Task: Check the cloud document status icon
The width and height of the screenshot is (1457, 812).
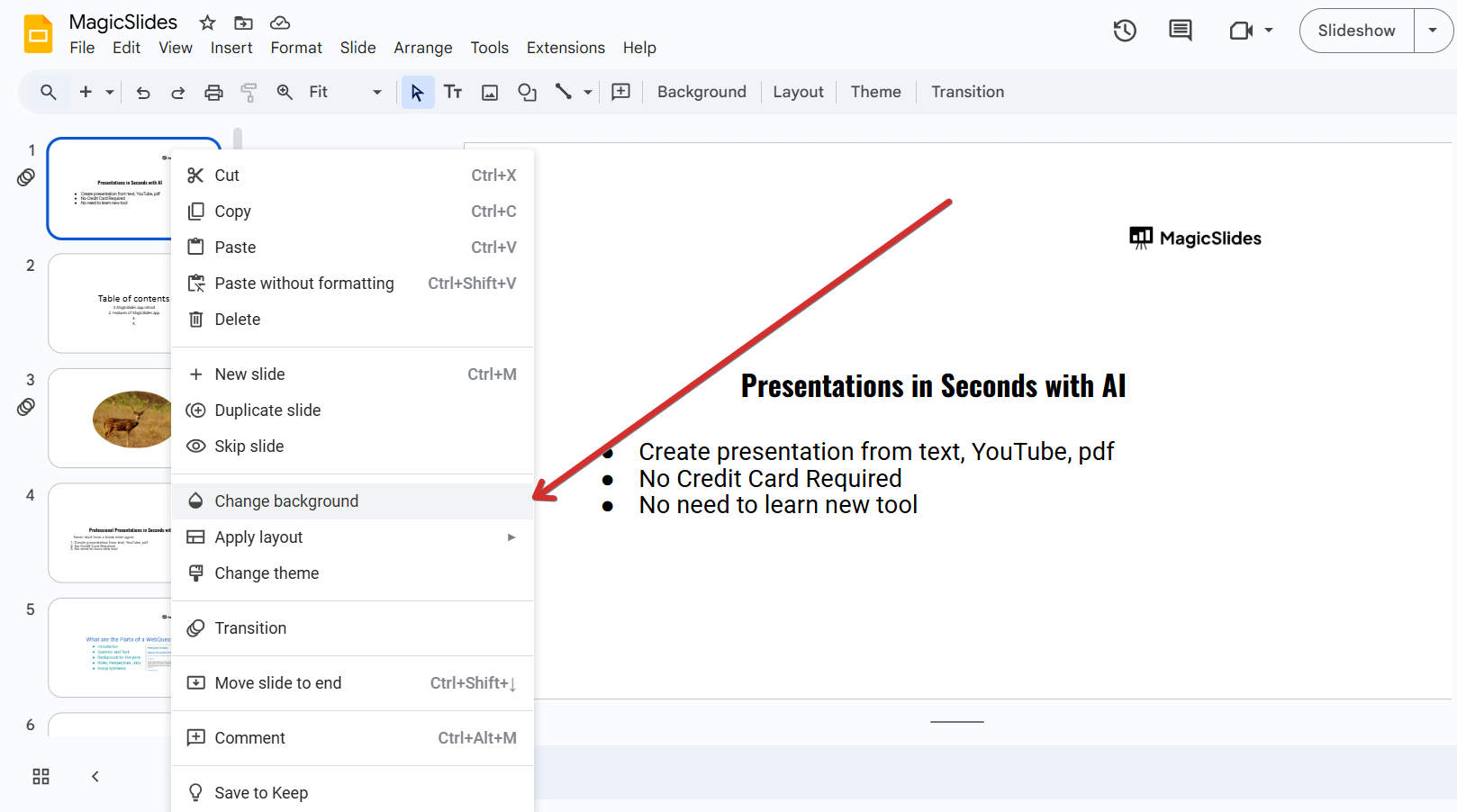Action: tap(280, 23)
